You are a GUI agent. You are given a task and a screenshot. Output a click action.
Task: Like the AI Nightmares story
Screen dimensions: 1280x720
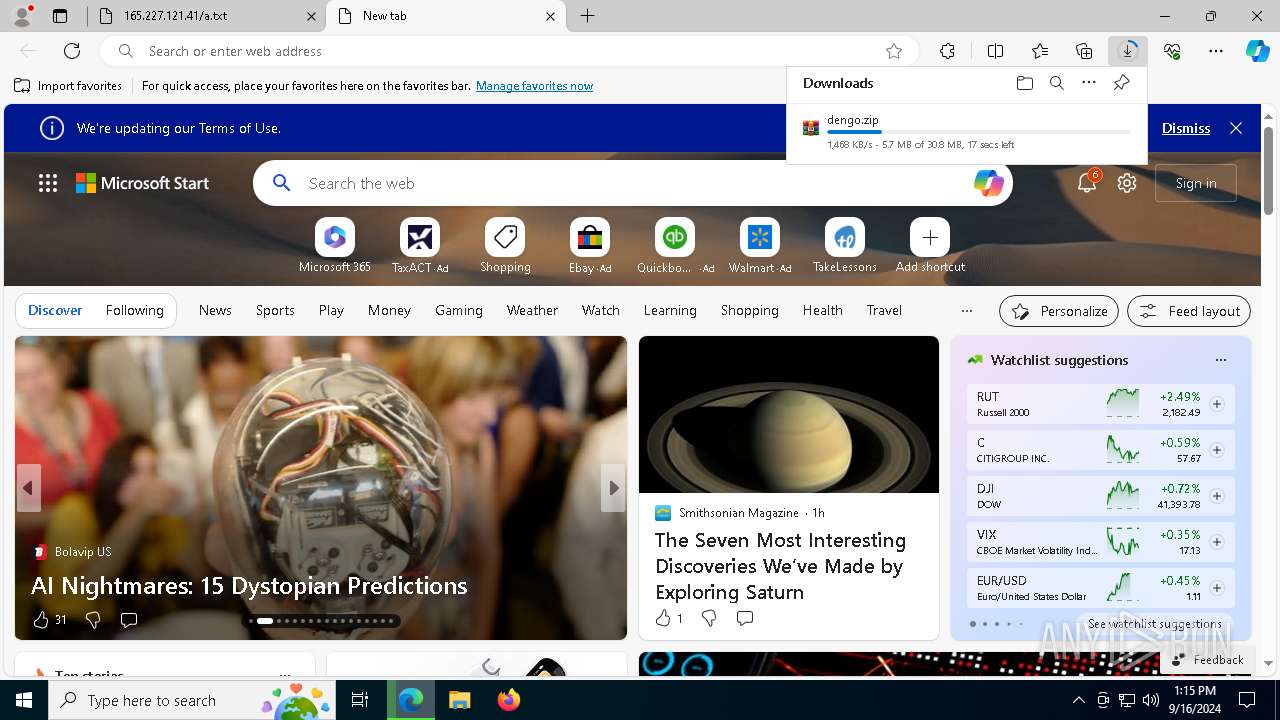(41, 620)
